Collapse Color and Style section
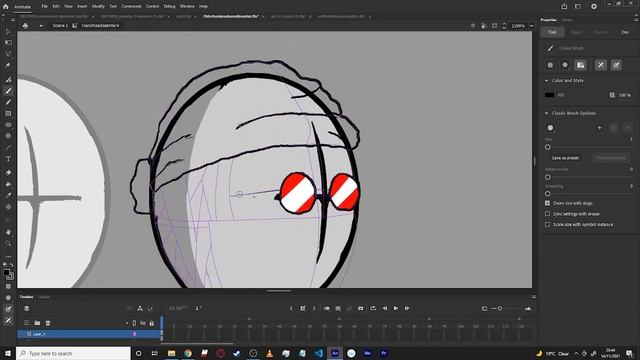The height and width of the screenshot is (360, 640). pyautogui.click(x=547, y=80)
